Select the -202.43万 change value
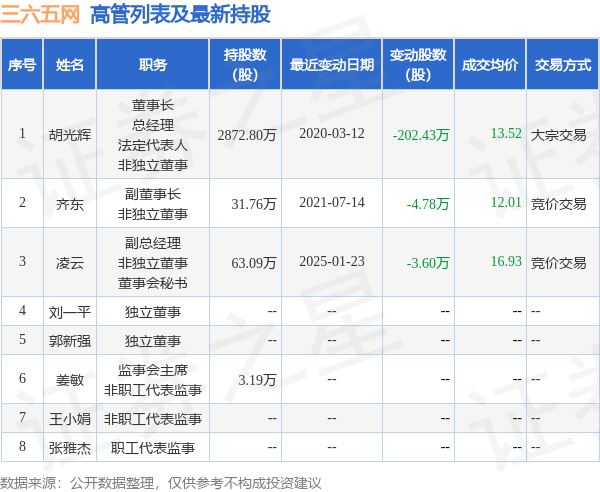 coord(421,135)
